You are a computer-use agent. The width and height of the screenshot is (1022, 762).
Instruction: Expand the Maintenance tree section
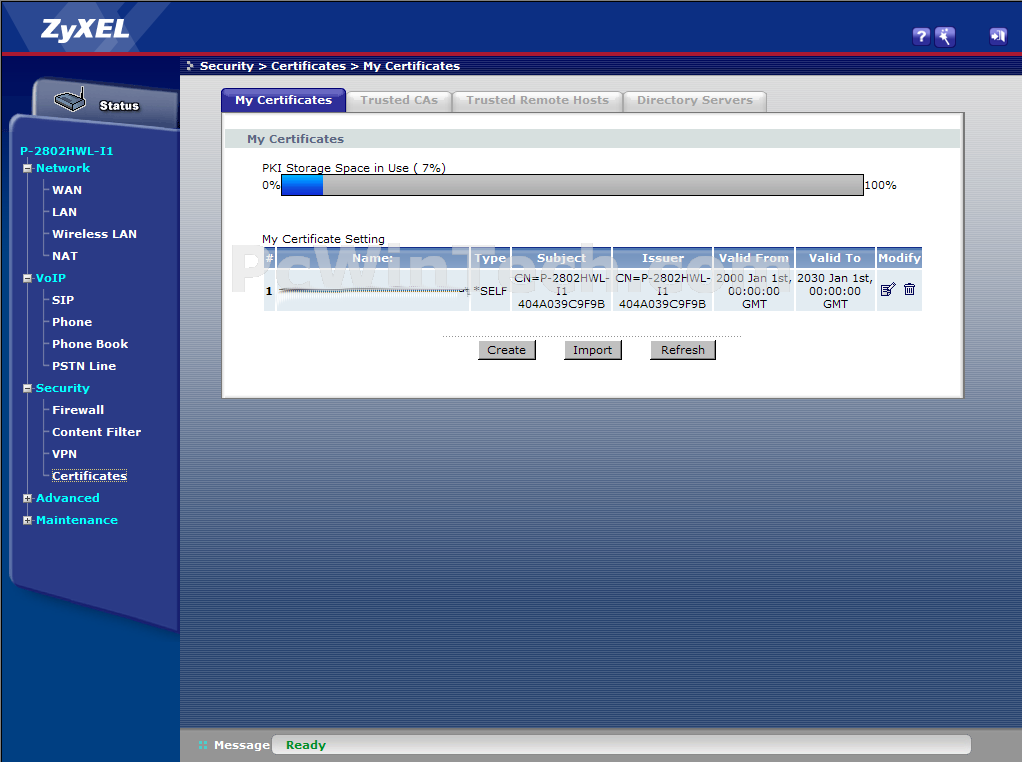pos(27,520)
